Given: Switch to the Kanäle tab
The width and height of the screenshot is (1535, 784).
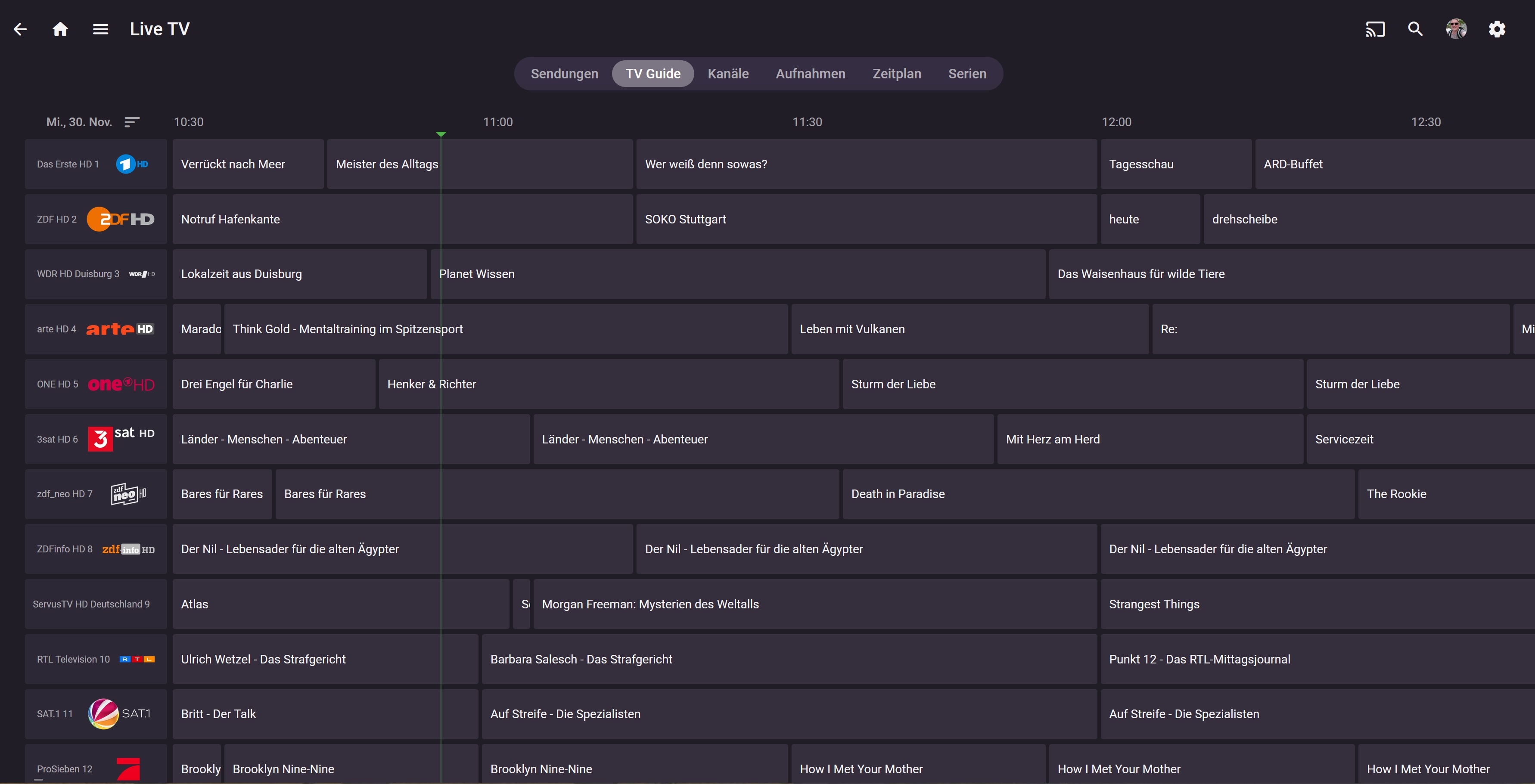Looking at the screenshot, I should point(727,74).
